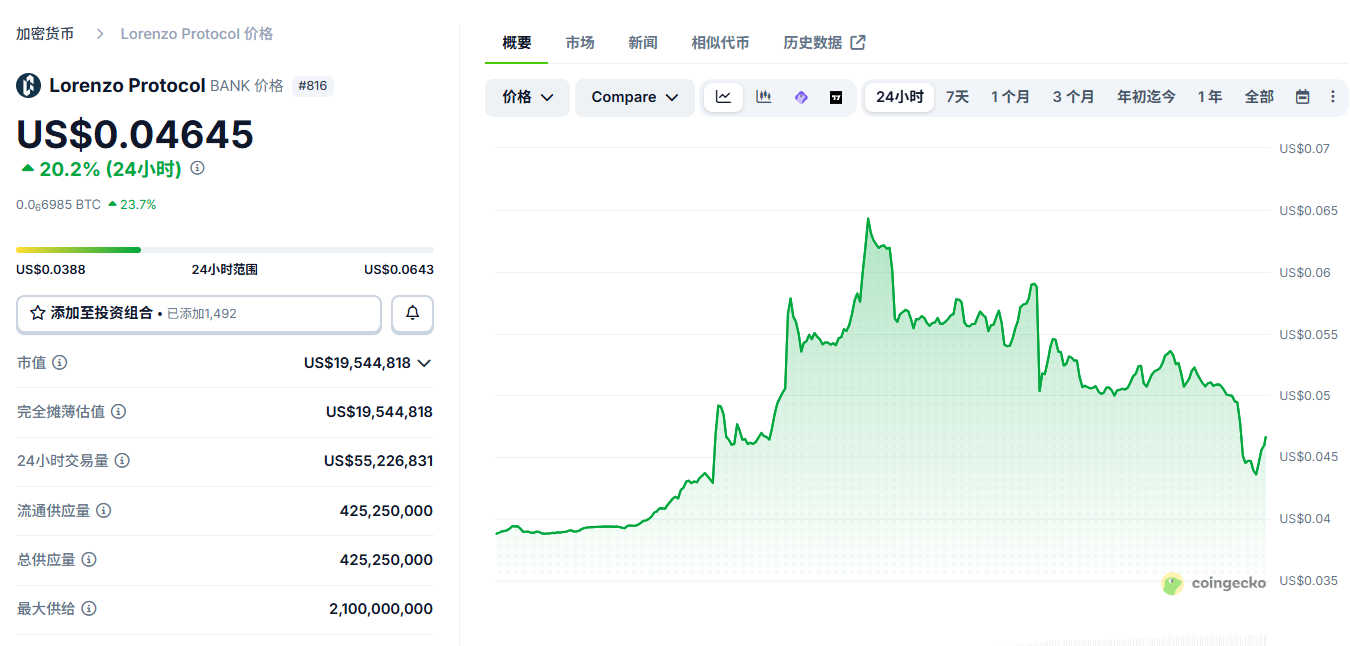Open the TradingView chart icon
This screenshot has width=1350, height=646.
836,97
